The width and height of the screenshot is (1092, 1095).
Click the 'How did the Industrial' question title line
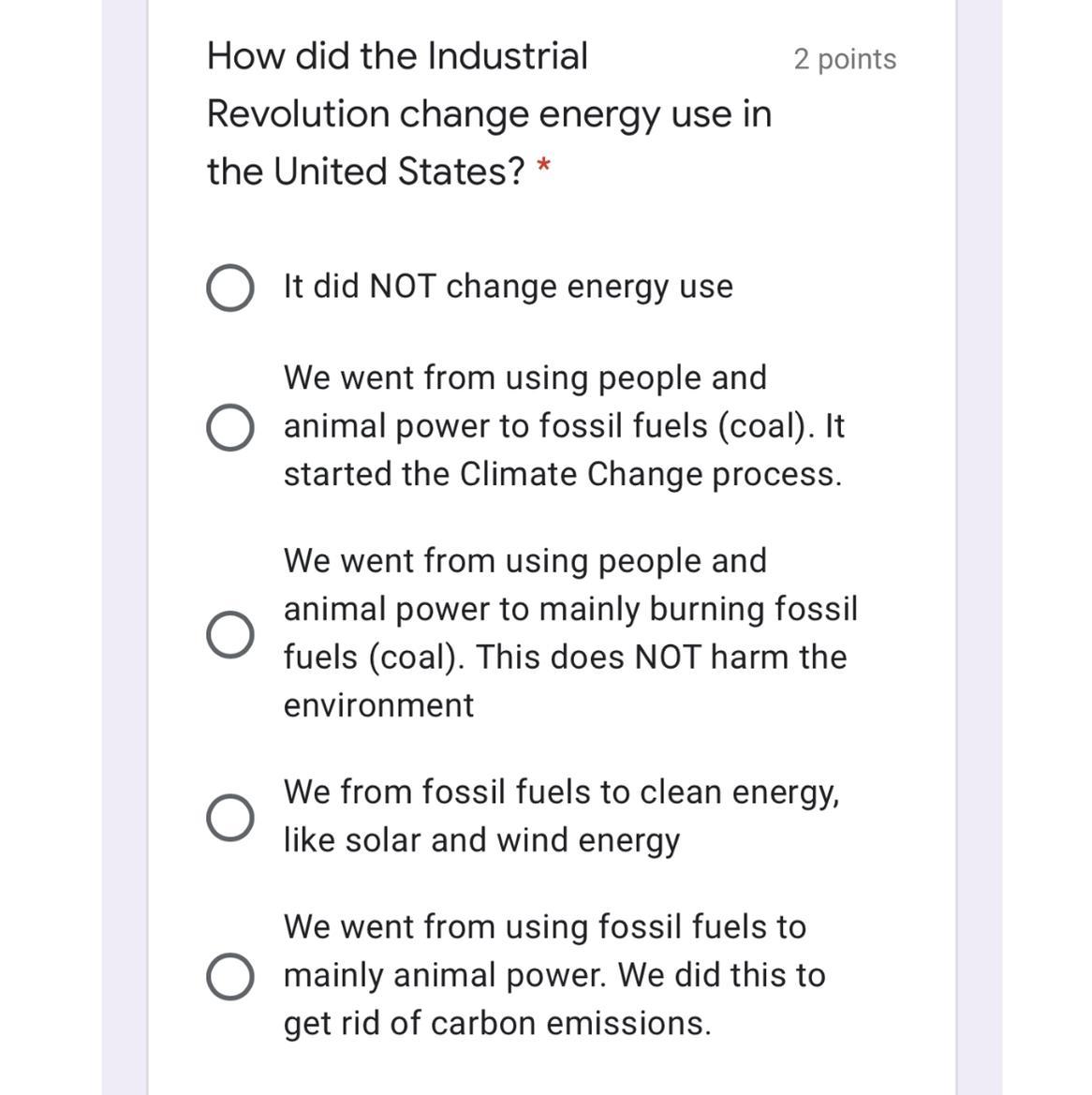[x=397, y=56]
